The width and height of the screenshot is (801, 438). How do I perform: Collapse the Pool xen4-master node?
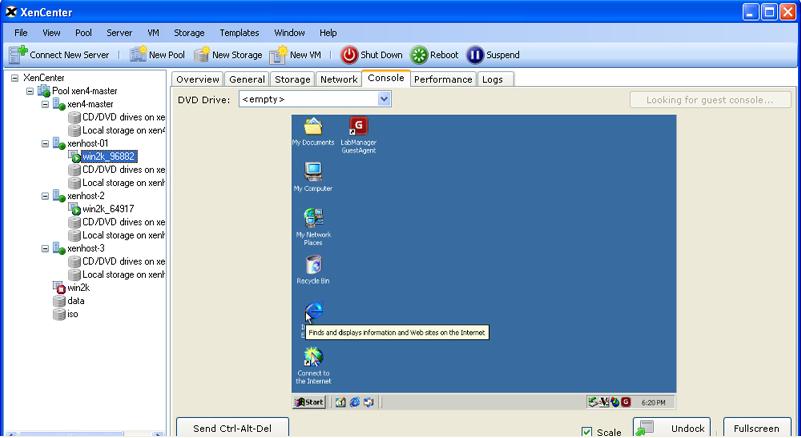click(30, 91)
